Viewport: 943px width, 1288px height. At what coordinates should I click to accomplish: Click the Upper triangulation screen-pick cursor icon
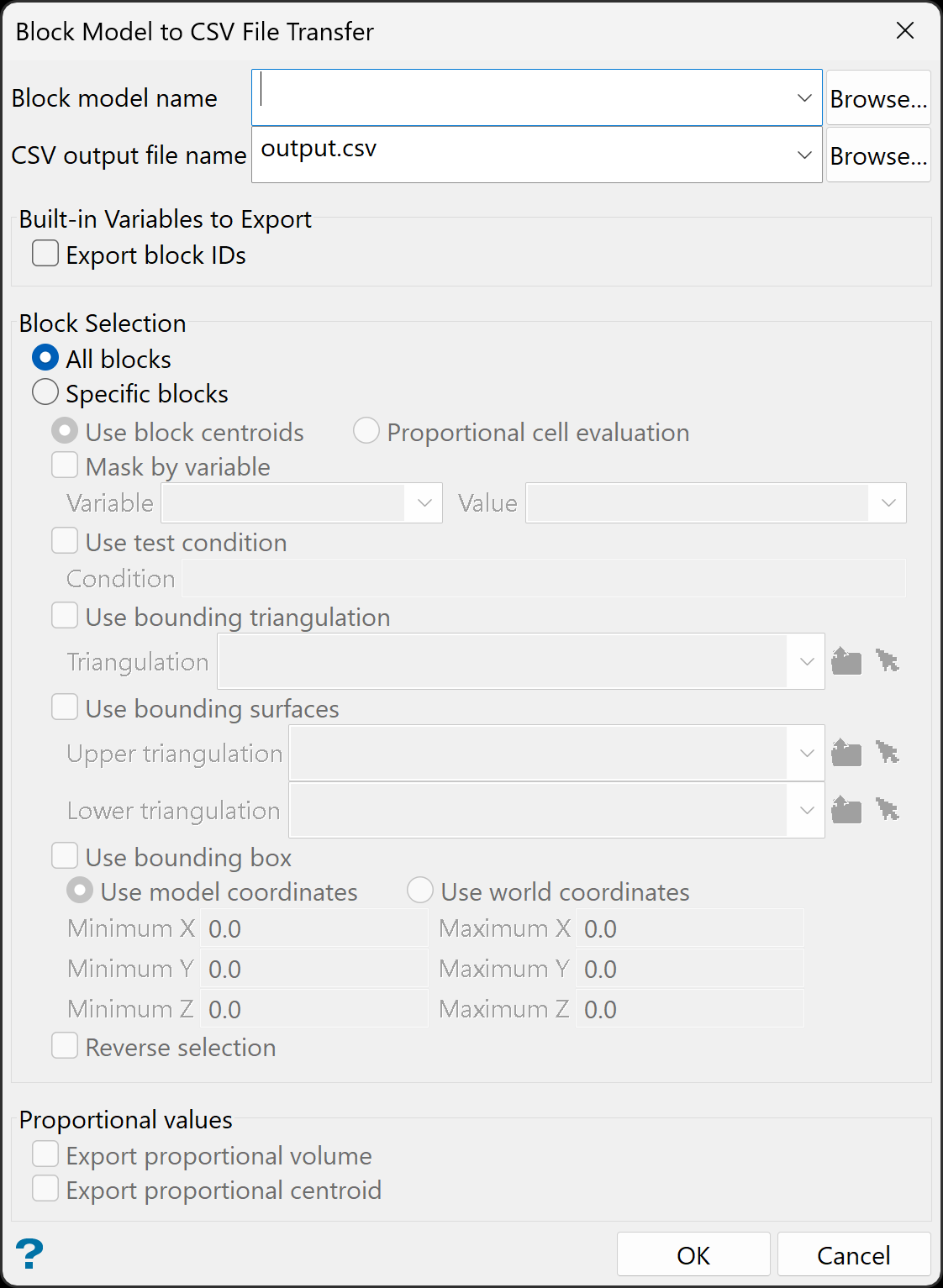click(x=887, y=753)
